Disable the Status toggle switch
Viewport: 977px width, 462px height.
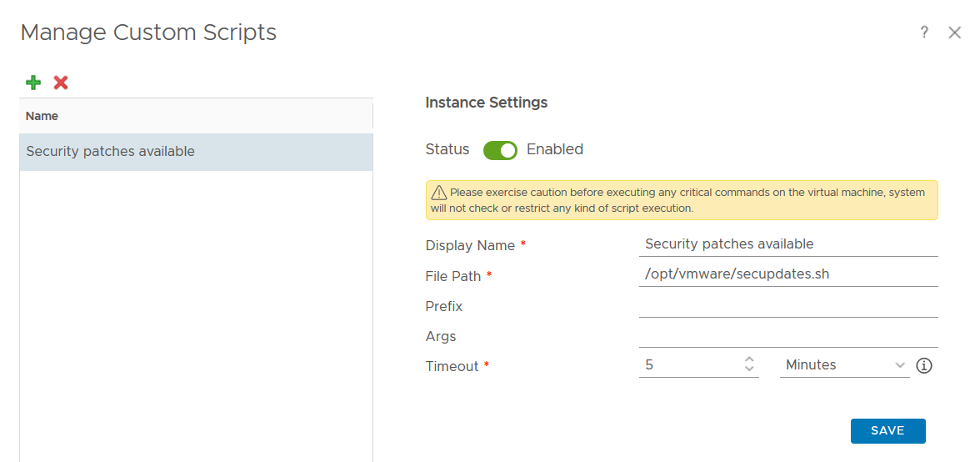pyautogui.click(x=500, y=150)
